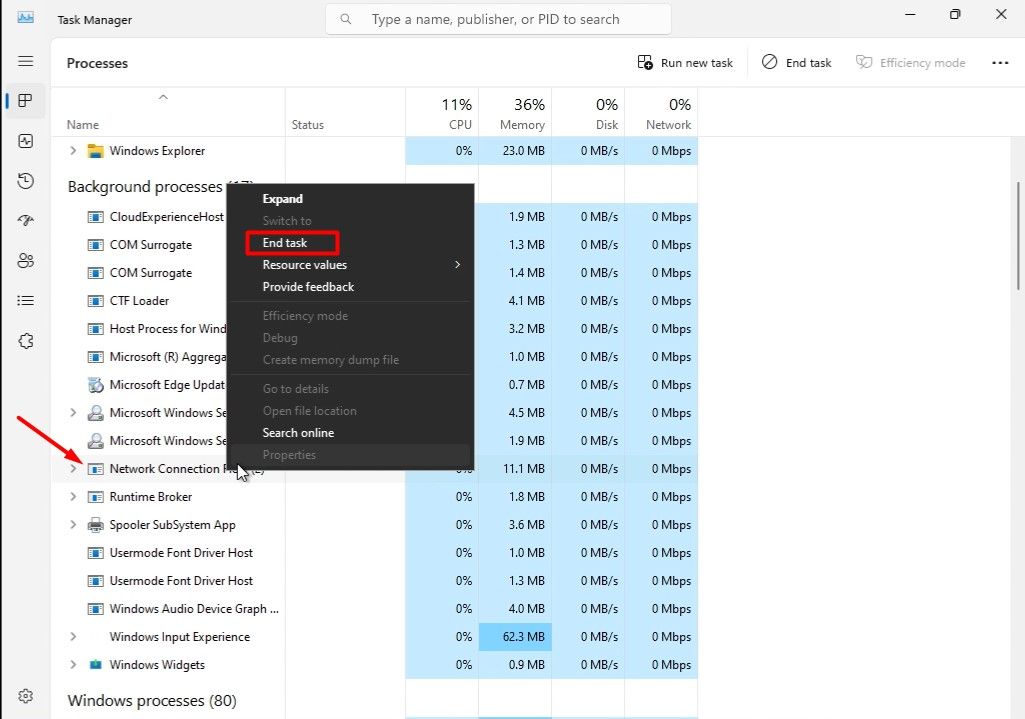1025x719 pixels.
Task: Select the Performance sidebar icon
Action: click(25, 140)
